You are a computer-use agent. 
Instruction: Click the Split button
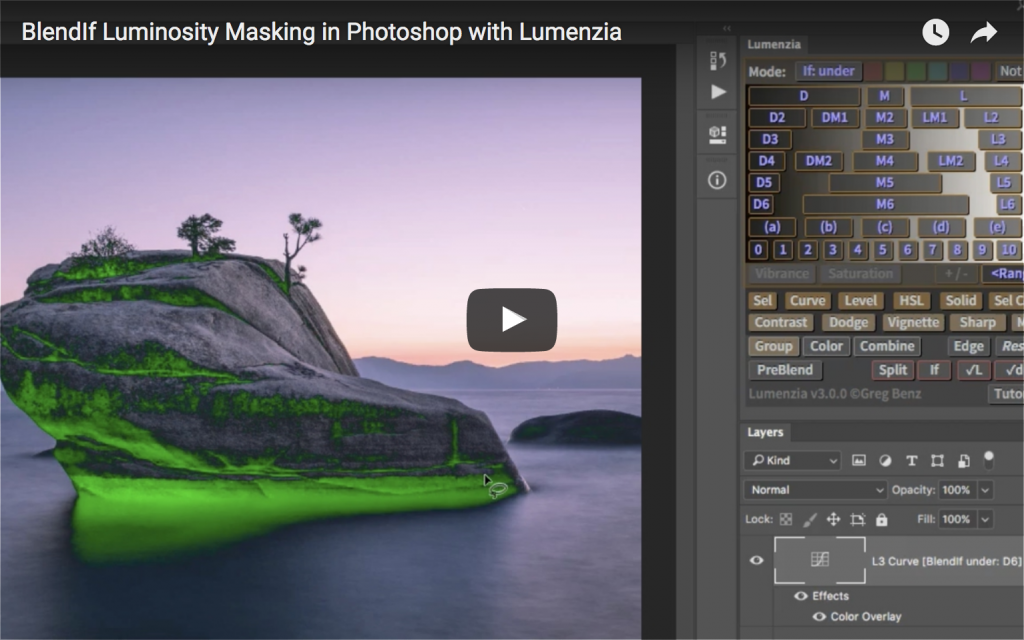[892, 370]
